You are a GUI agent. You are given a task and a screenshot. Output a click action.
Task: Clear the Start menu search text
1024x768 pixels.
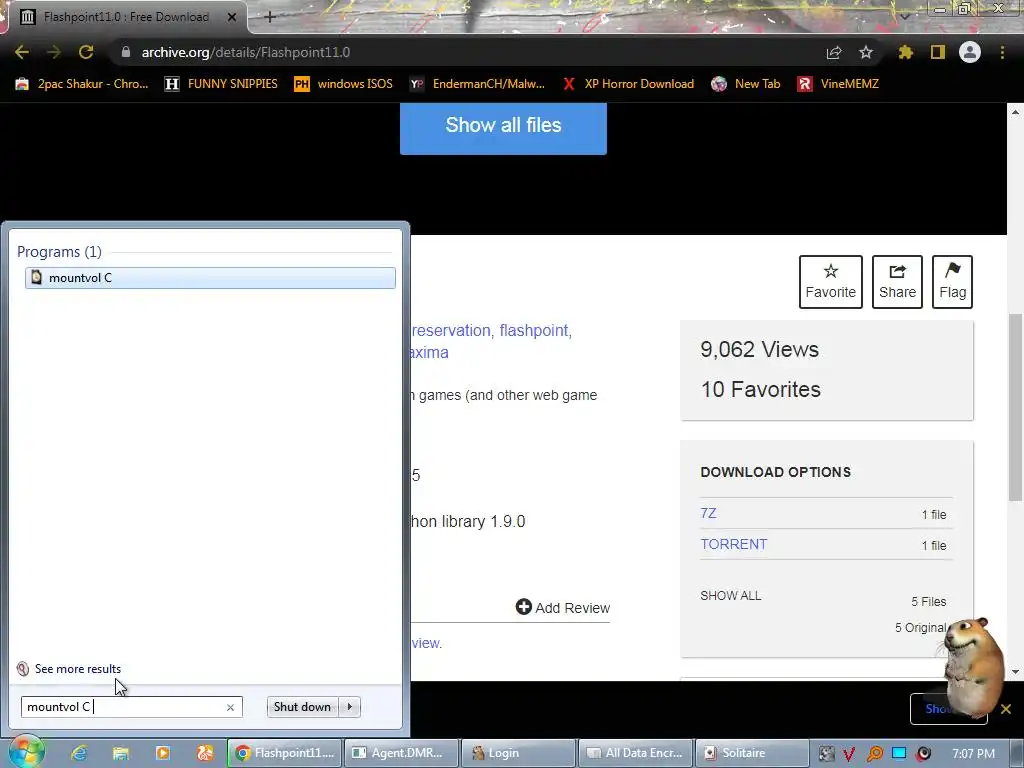click(231, 707)
